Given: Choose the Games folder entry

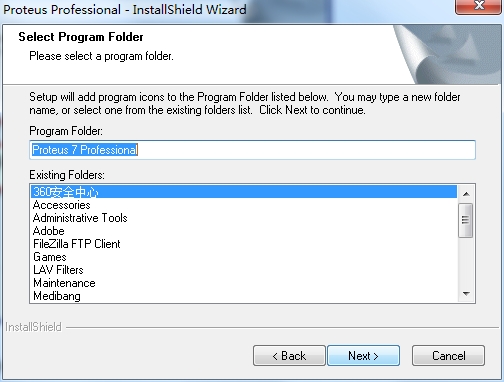Looking at the screenshot, I should pyautogui.click(x=244, y=257).
